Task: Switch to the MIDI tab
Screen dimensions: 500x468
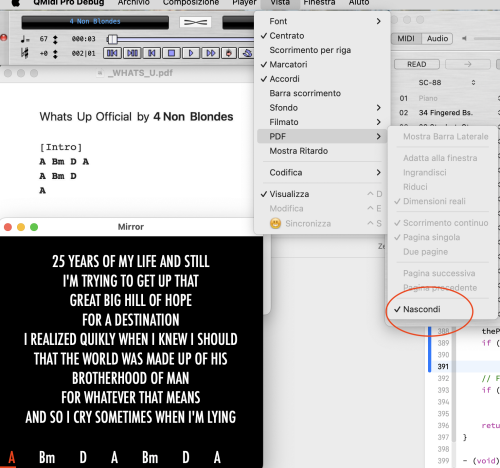Action: pyautogui.click(x=406, y=39)
